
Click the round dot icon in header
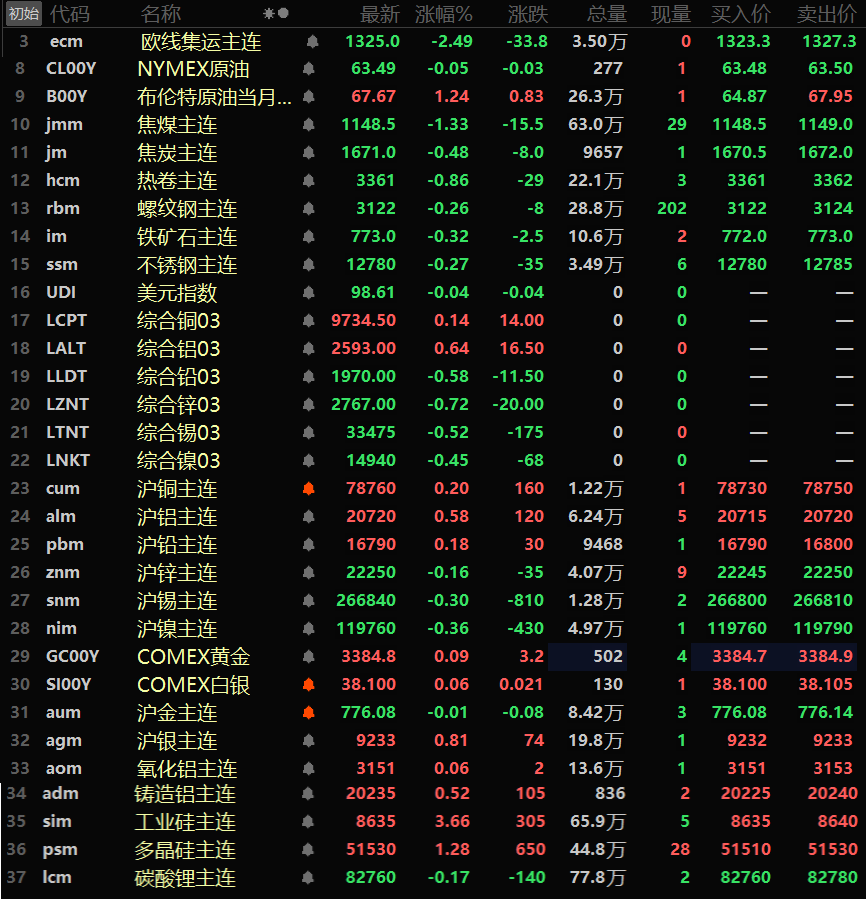[x=283, y=14]
